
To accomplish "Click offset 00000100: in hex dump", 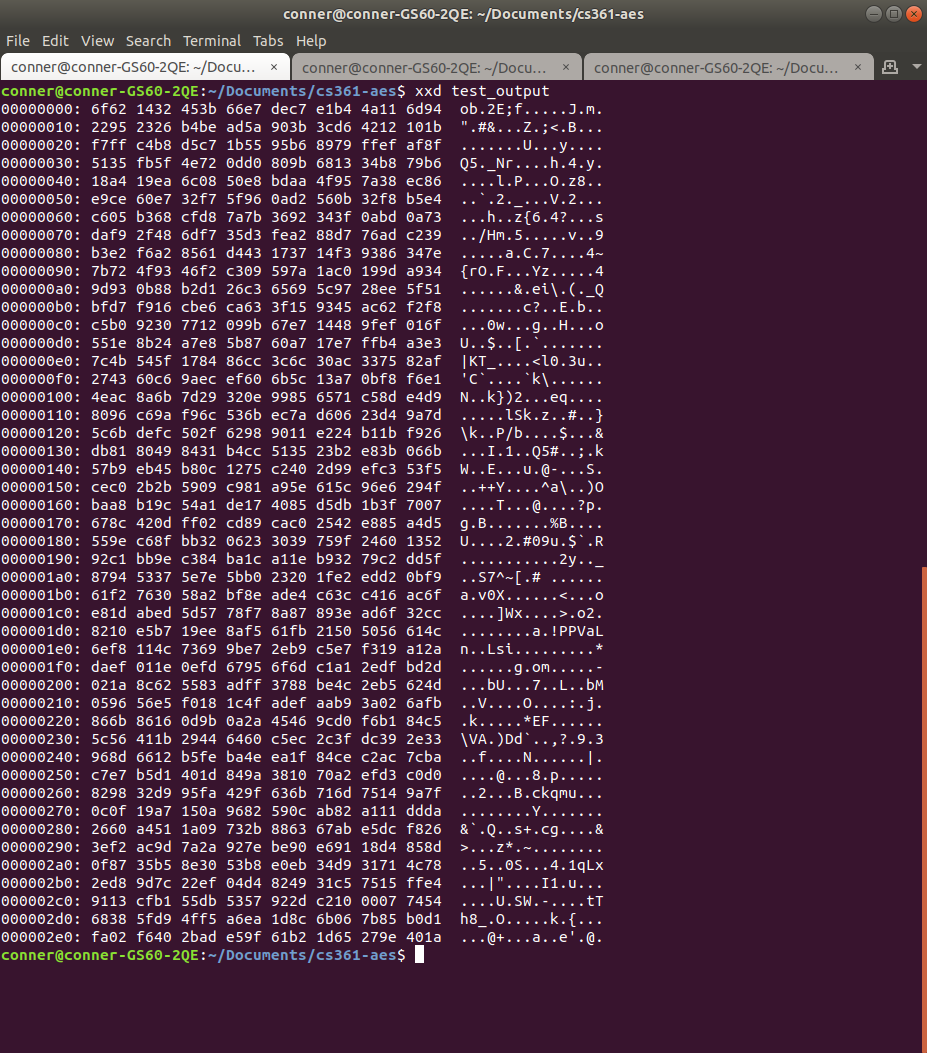I will point(41,398).
